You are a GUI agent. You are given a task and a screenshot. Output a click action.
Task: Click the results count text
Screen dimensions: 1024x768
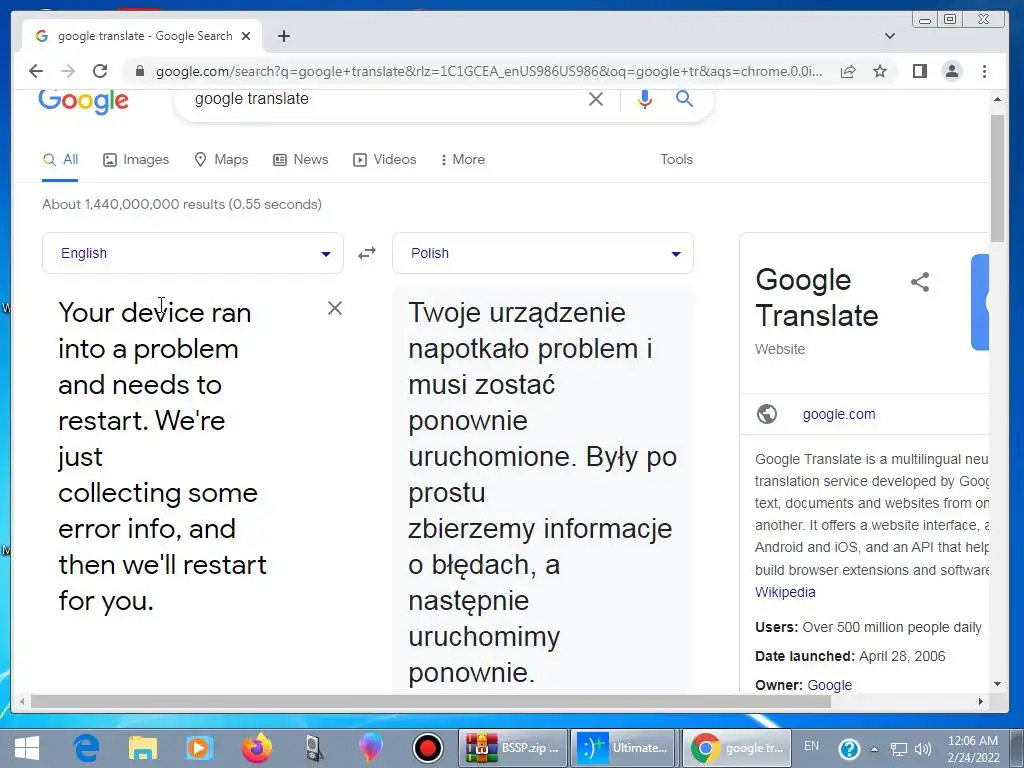pyautogui.click(x=182, y=204)
